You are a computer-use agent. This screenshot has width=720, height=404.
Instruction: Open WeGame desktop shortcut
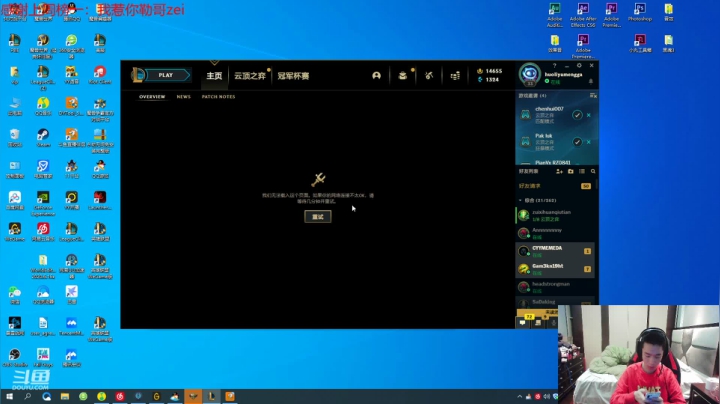point(14,232)
